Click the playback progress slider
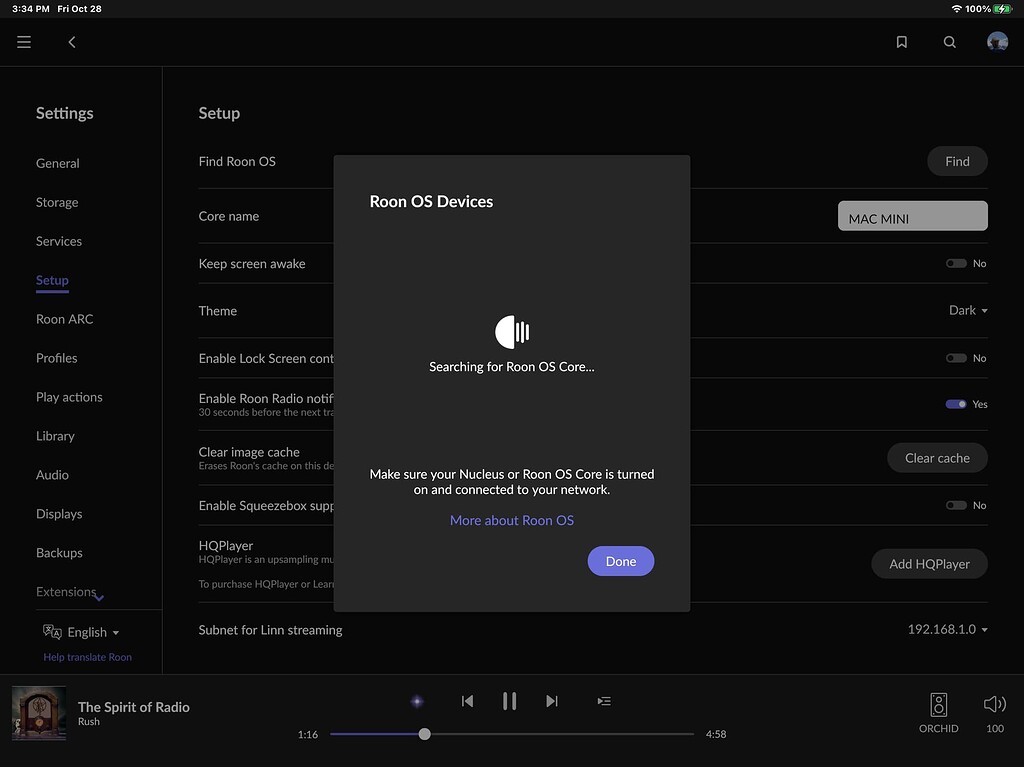The height and width of the screenshot is (767, 1024). click(424, 733)
